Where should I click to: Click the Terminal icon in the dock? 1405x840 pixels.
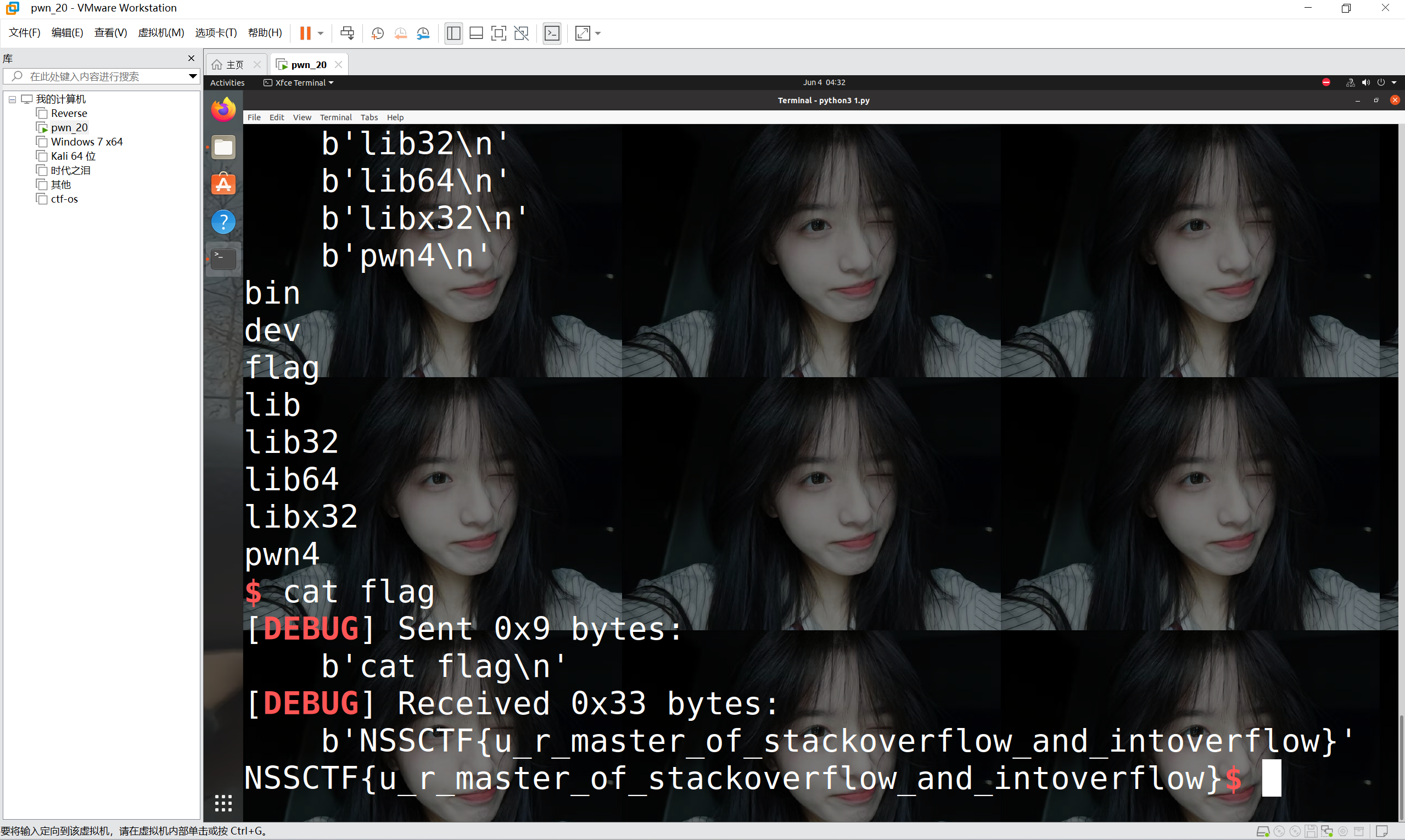[x=223, y=259]
